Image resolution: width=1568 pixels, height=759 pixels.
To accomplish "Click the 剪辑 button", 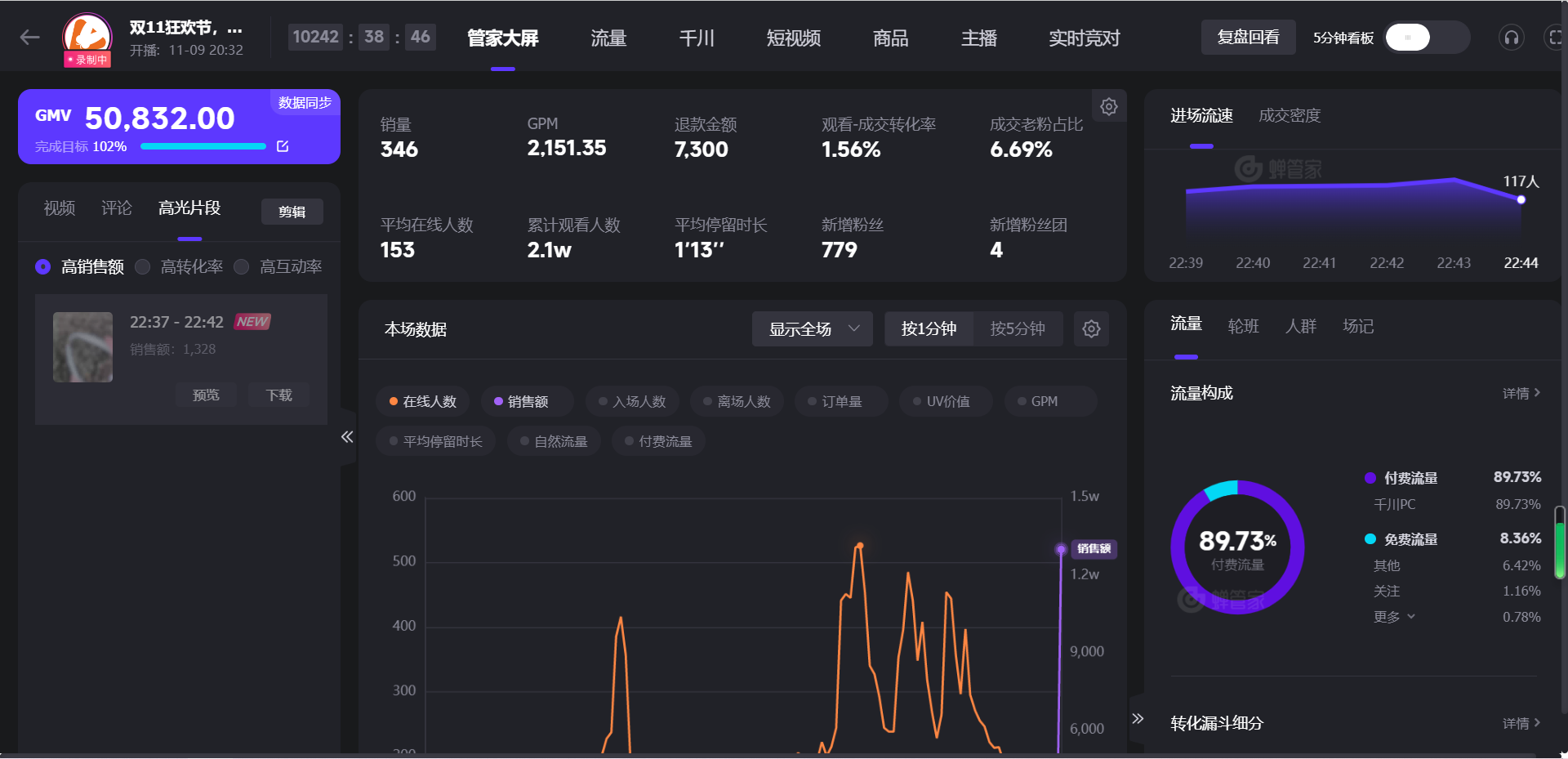I will [292, 212].
